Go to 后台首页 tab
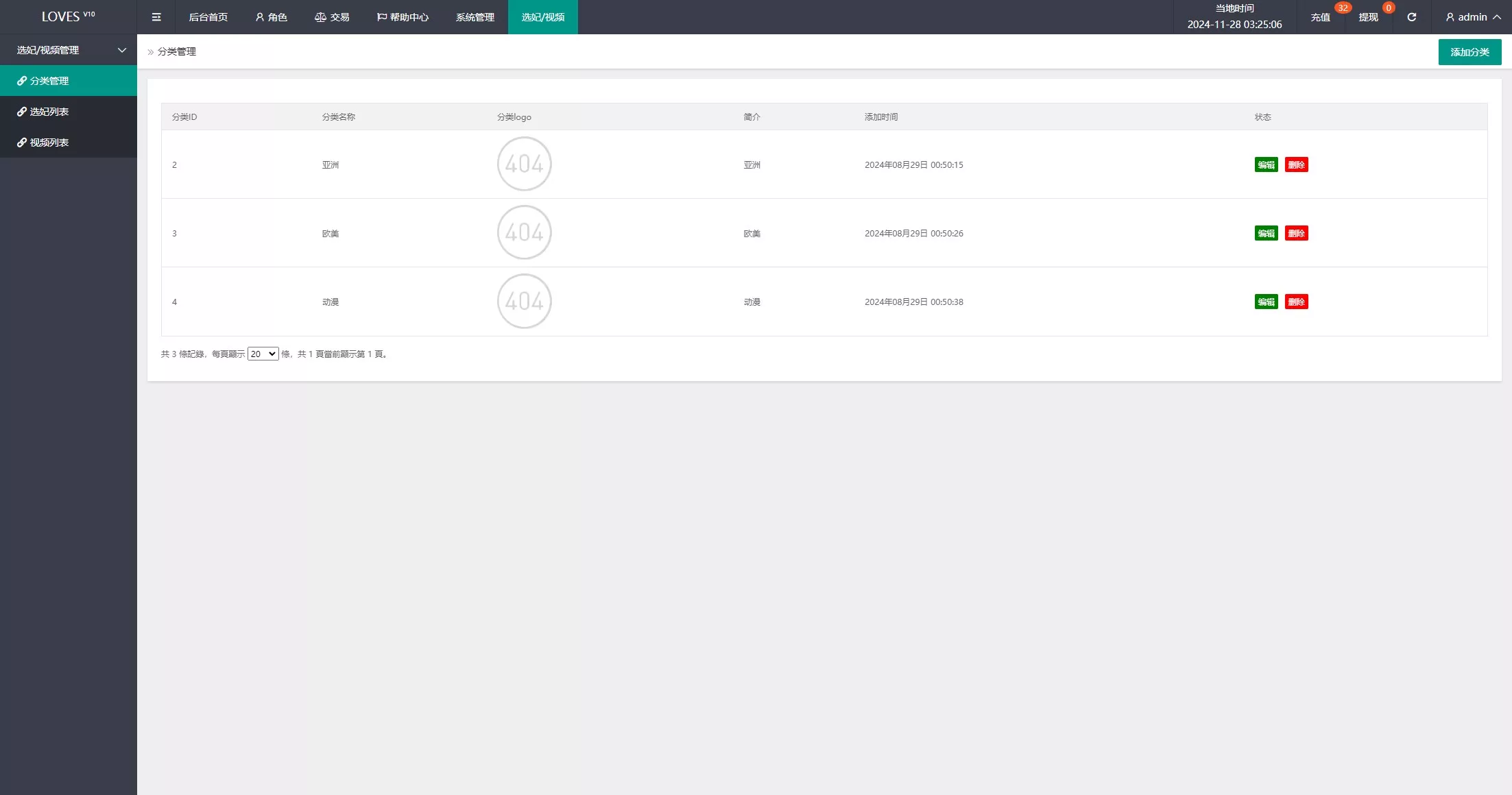This screenshot has width=1512, height=795. coord(208,17)
